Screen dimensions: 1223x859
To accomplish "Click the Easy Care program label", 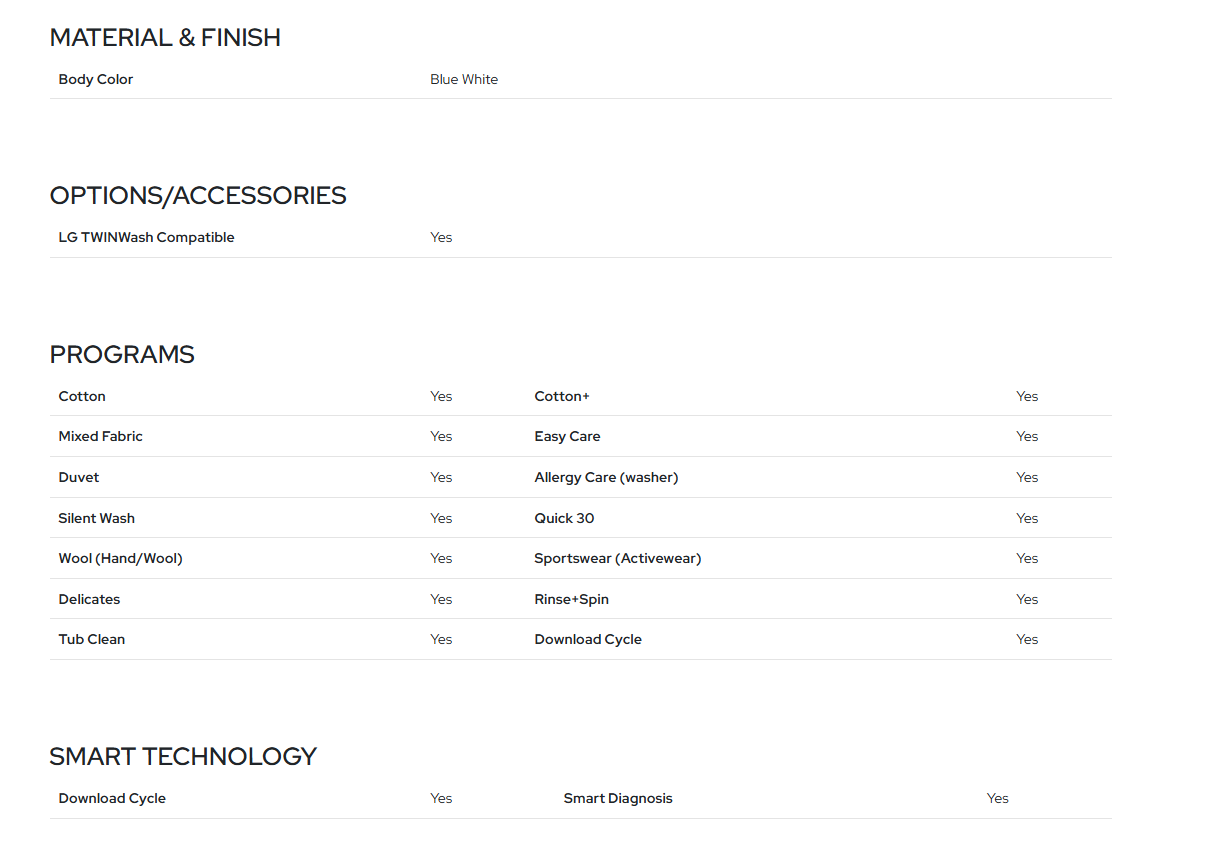I will click(x=567, y=436).
